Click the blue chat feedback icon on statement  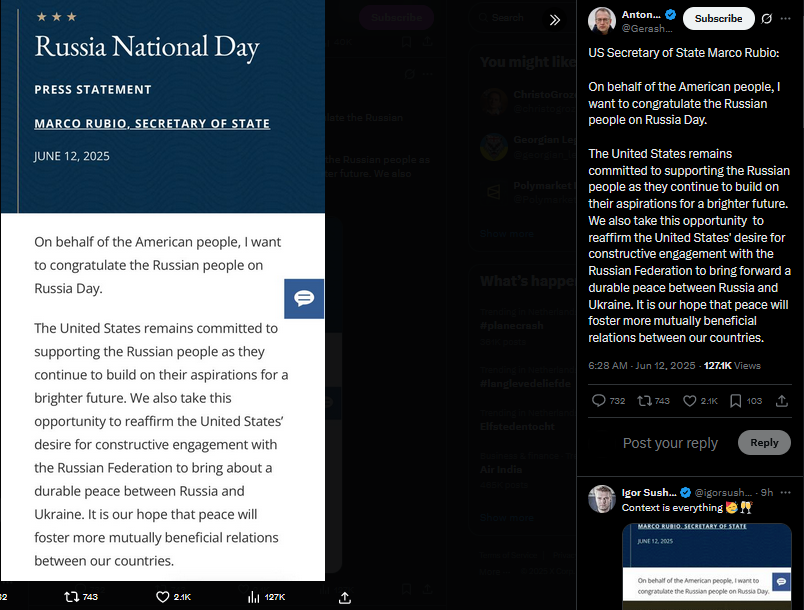(x=304, y=298)
